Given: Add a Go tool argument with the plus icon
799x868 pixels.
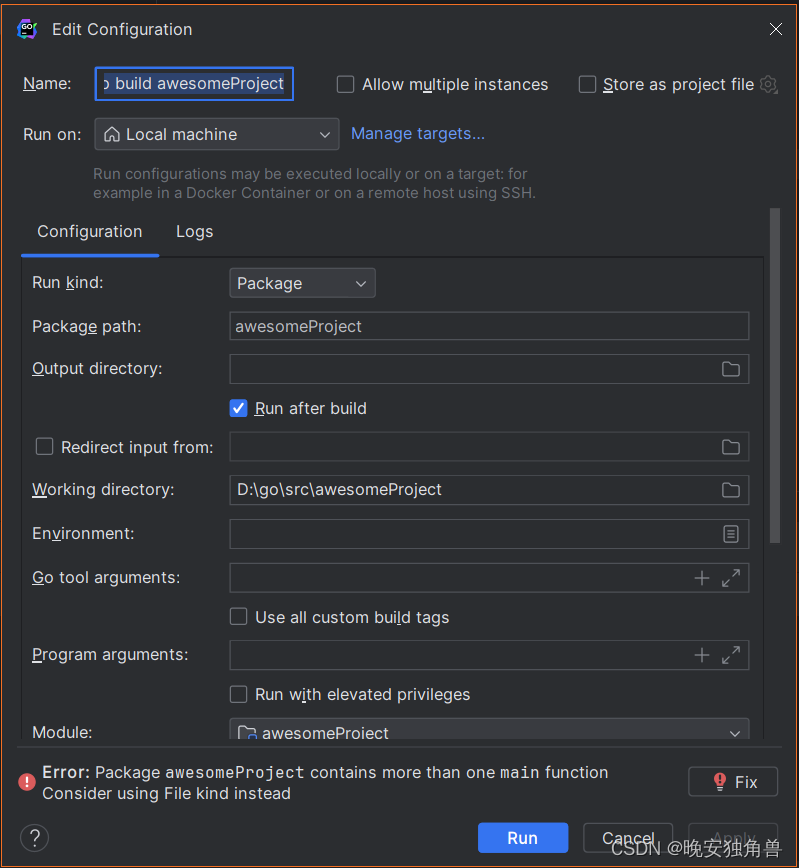Looking at the screenshot, I should tap(701, 577).
